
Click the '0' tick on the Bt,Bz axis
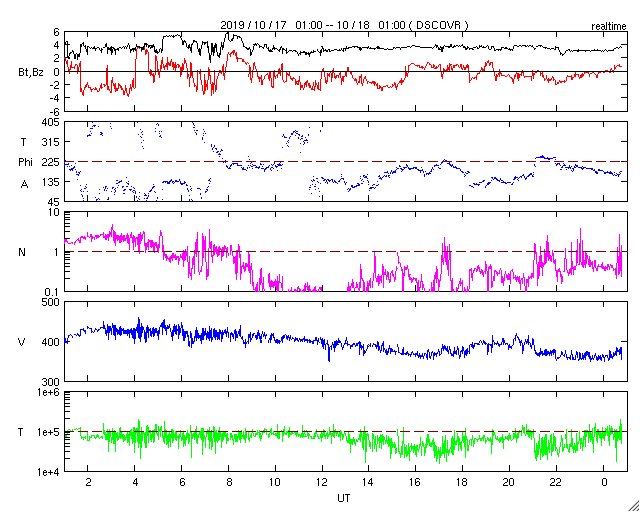click(x=57, y=71)
